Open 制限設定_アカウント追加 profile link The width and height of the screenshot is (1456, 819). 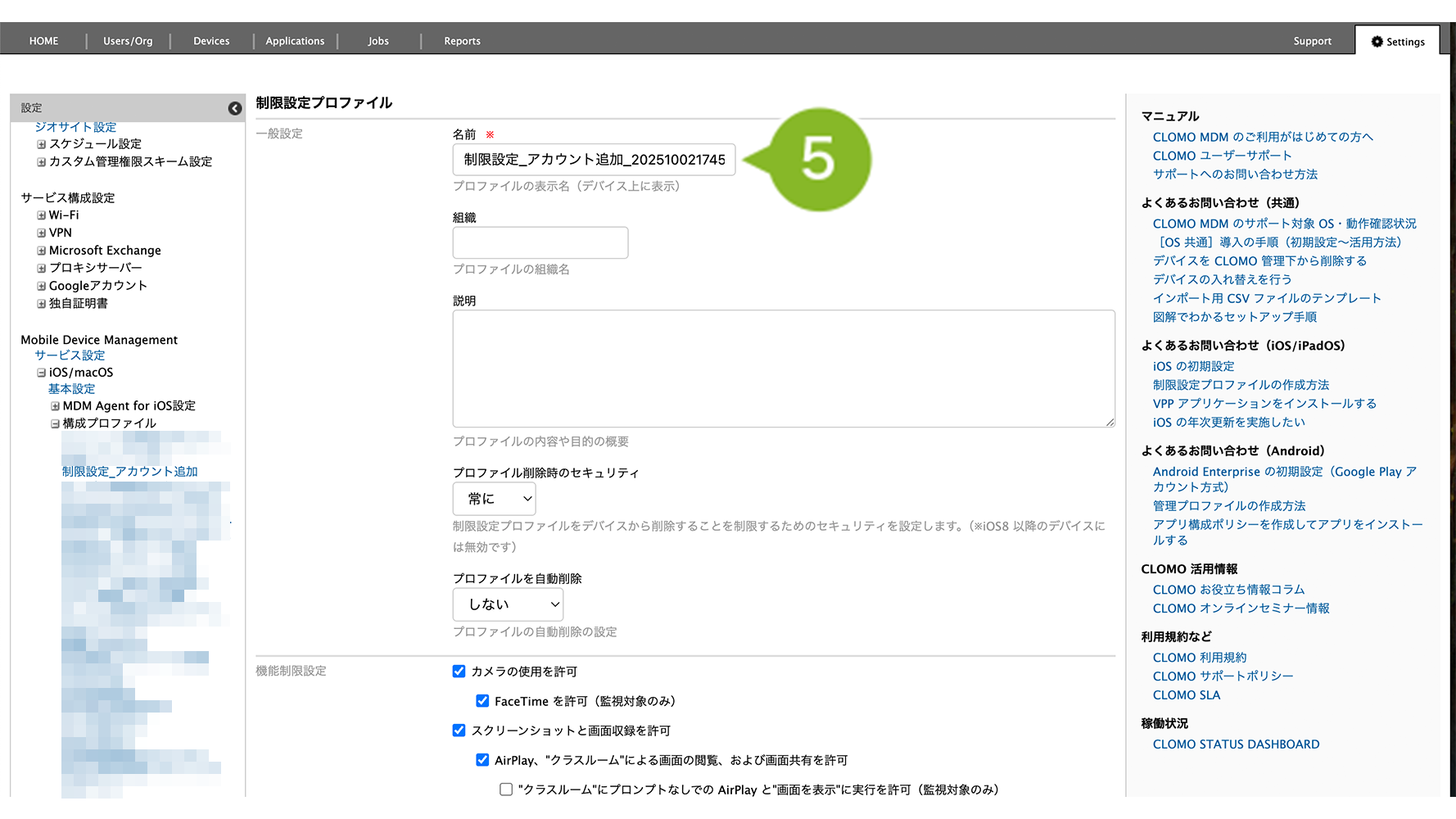tap(129, 472)
